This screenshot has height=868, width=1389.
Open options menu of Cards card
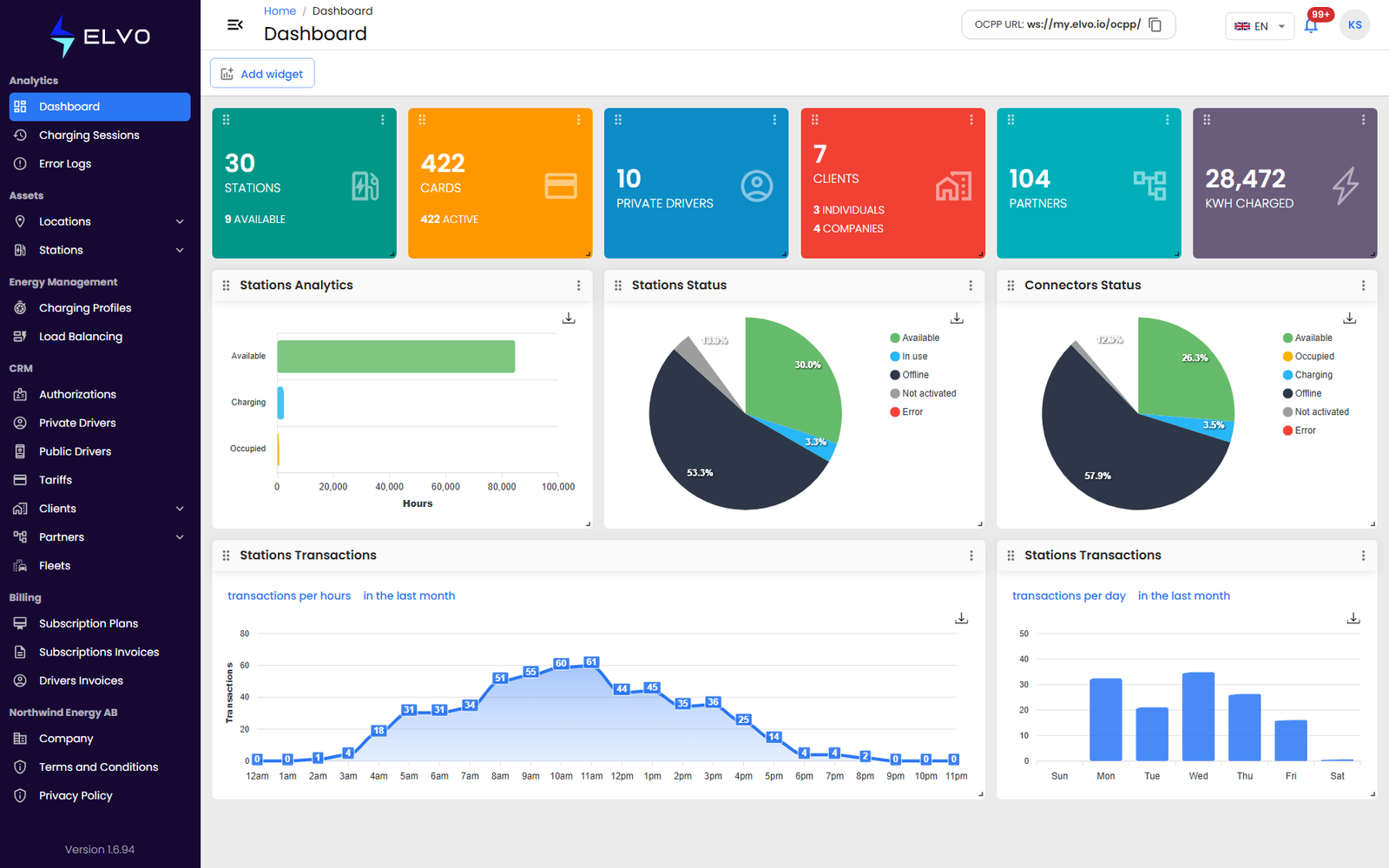click(x=579, y=120)
